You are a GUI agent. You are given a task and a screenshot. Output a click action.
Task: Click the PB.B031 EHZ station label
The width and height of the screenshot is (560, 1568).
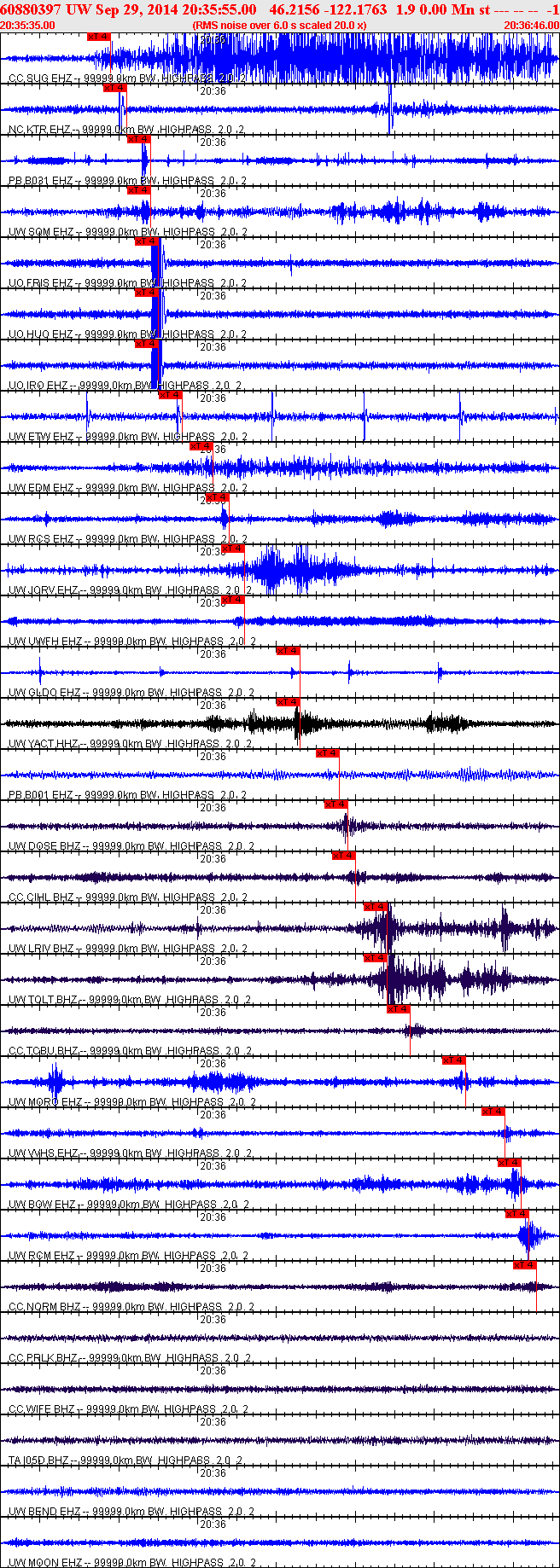click(41, 181)
